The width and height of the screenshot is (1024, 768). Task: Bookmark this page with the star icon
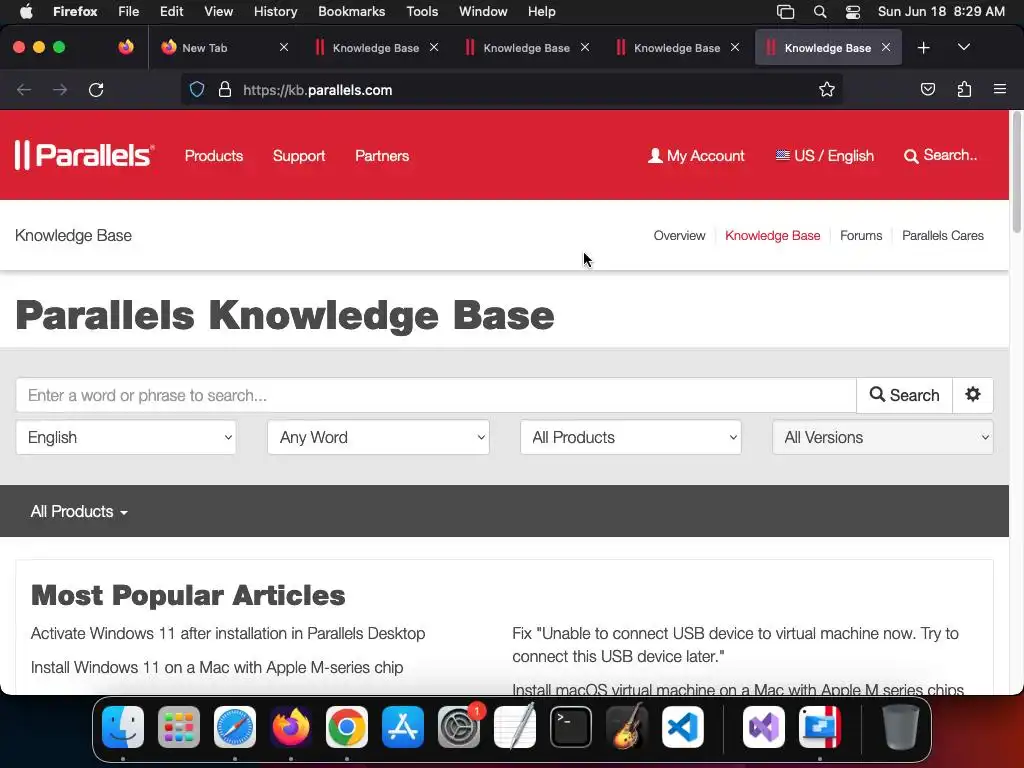(x=827, y=90)
